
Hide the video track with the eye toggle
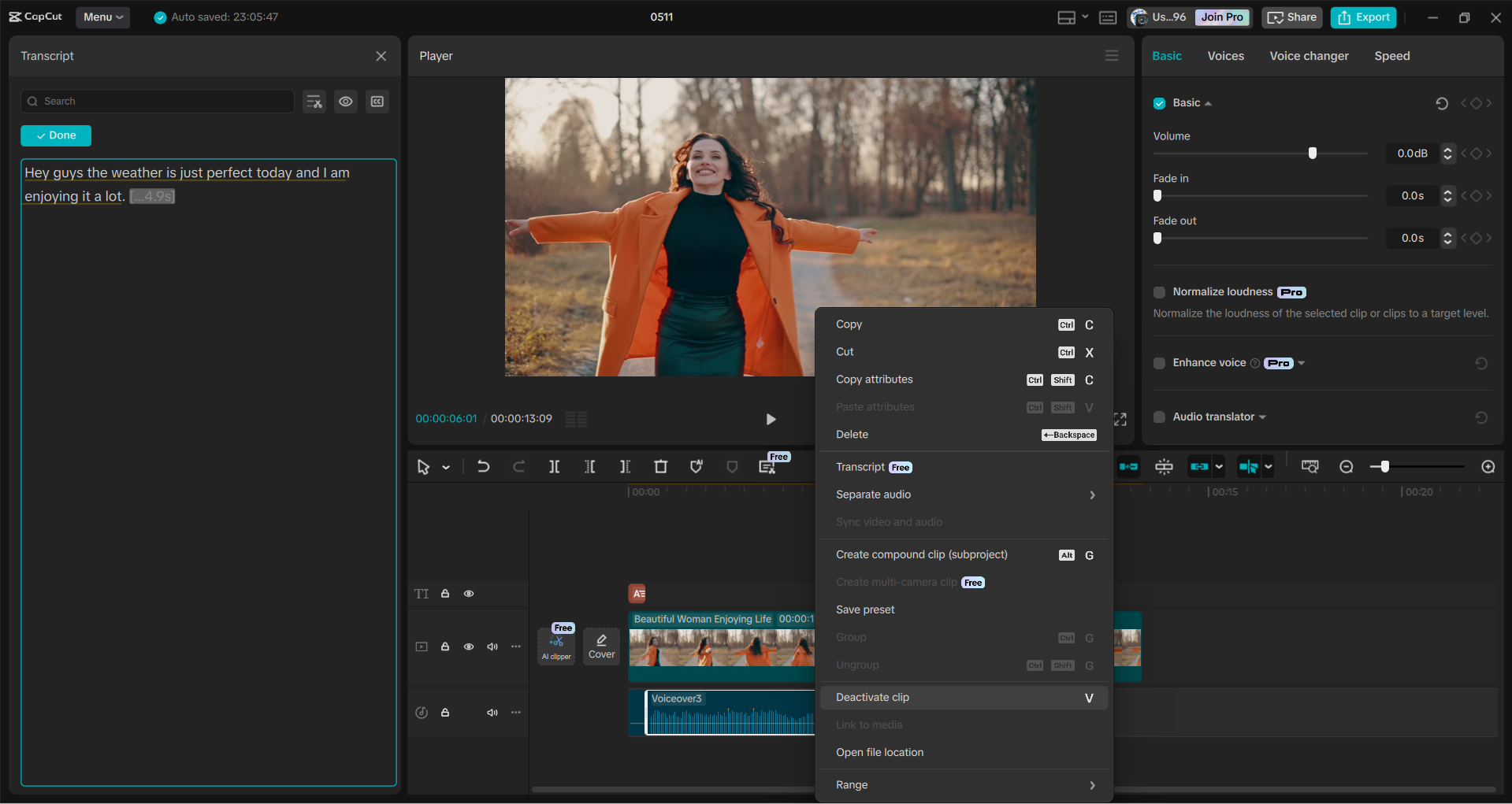[469, 647]
